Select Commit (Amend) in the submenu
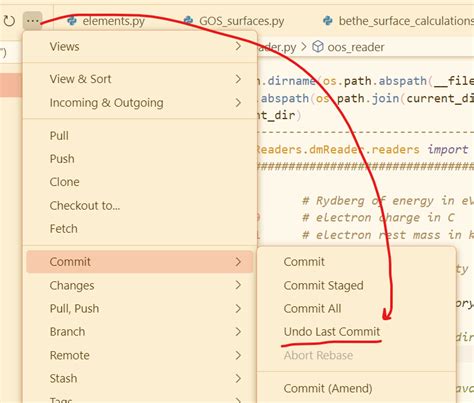This screenshot has width=474, height=403. (x=356, y=388)
